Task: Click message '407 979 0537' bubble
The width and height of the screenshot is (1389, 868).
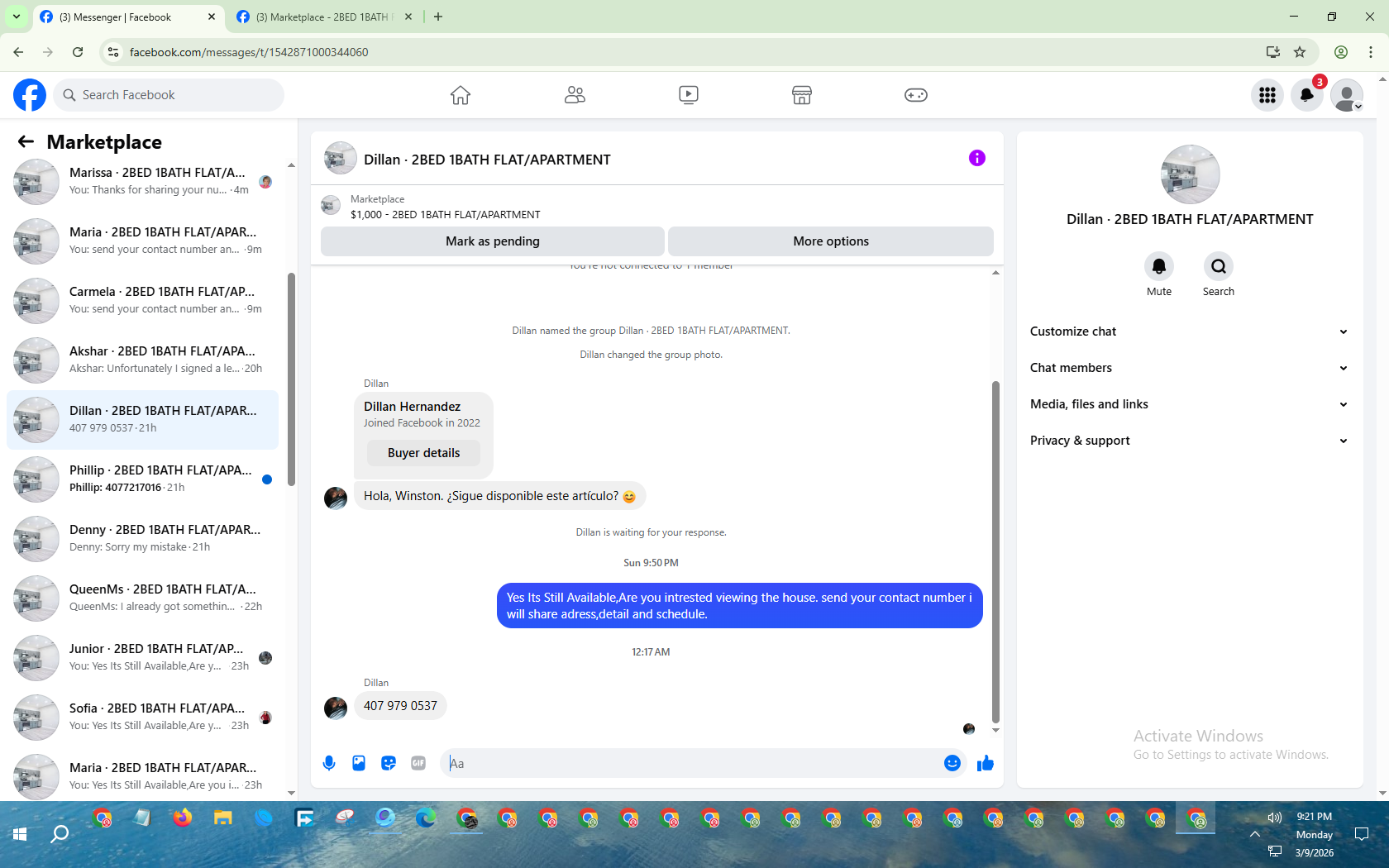Action: [400, 706]
